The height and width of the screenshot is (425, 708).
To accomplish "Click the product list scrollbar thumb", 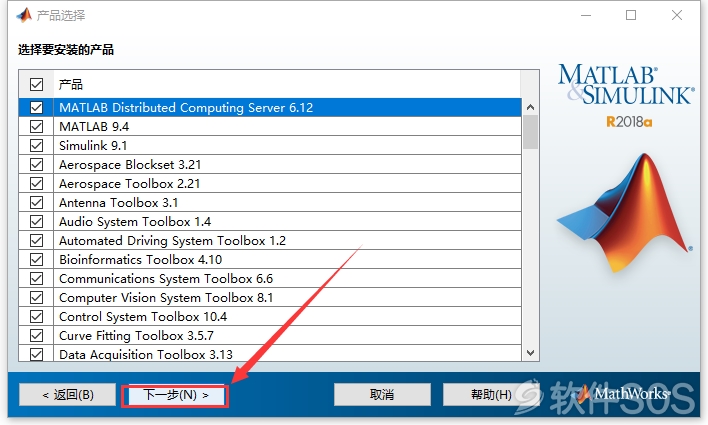I will [531, 132].
